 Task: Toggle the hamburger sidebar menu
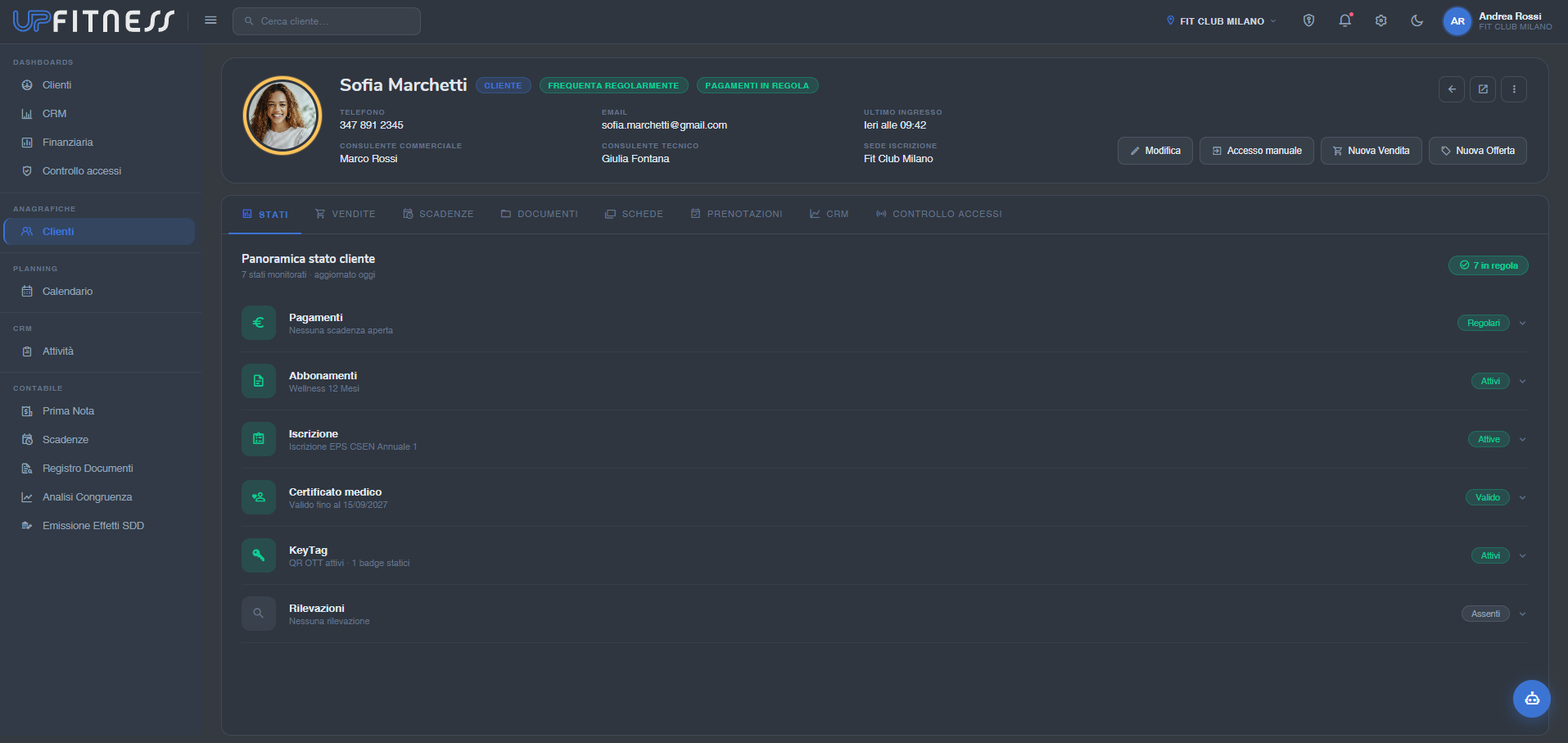click(x=210, y=20)
